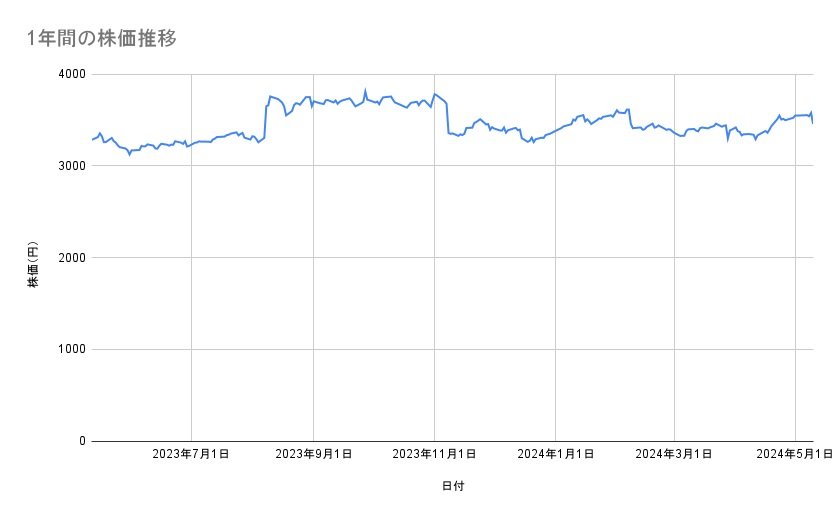The width and height of the screenshot is (839, 519).
Task: Click the 3000 label on the vertical axis
Action: [71, 166]
